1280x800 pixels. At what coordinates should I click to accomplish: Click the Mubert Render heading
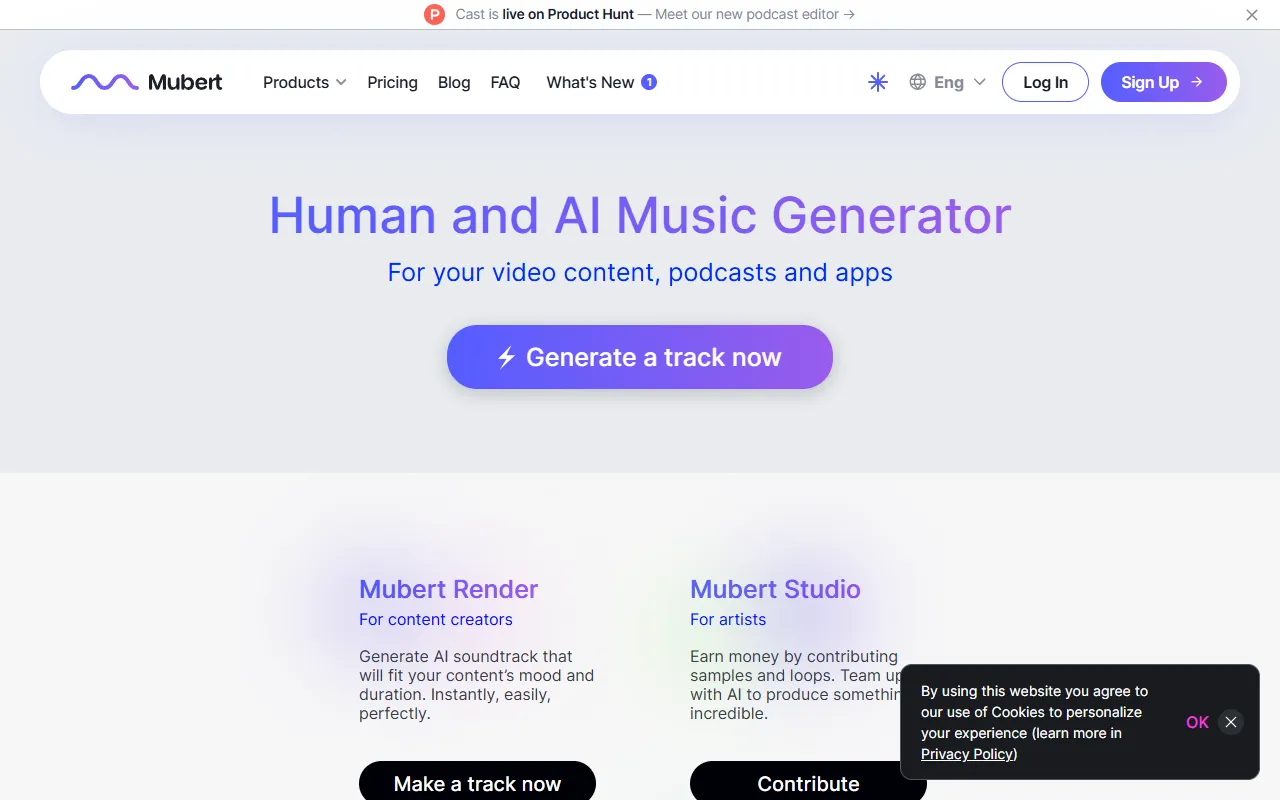(449, 589)
